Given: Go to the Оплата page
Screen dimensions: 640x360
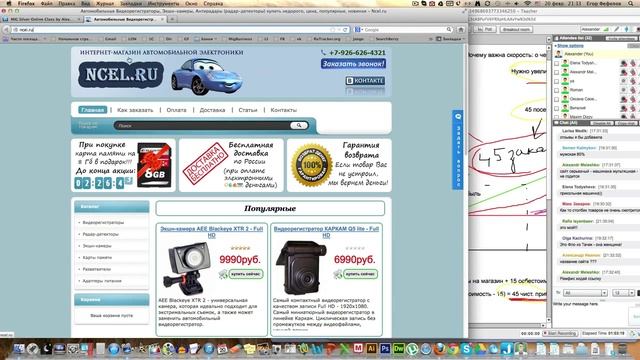Looking at the screenshot, I should point(176,110).
